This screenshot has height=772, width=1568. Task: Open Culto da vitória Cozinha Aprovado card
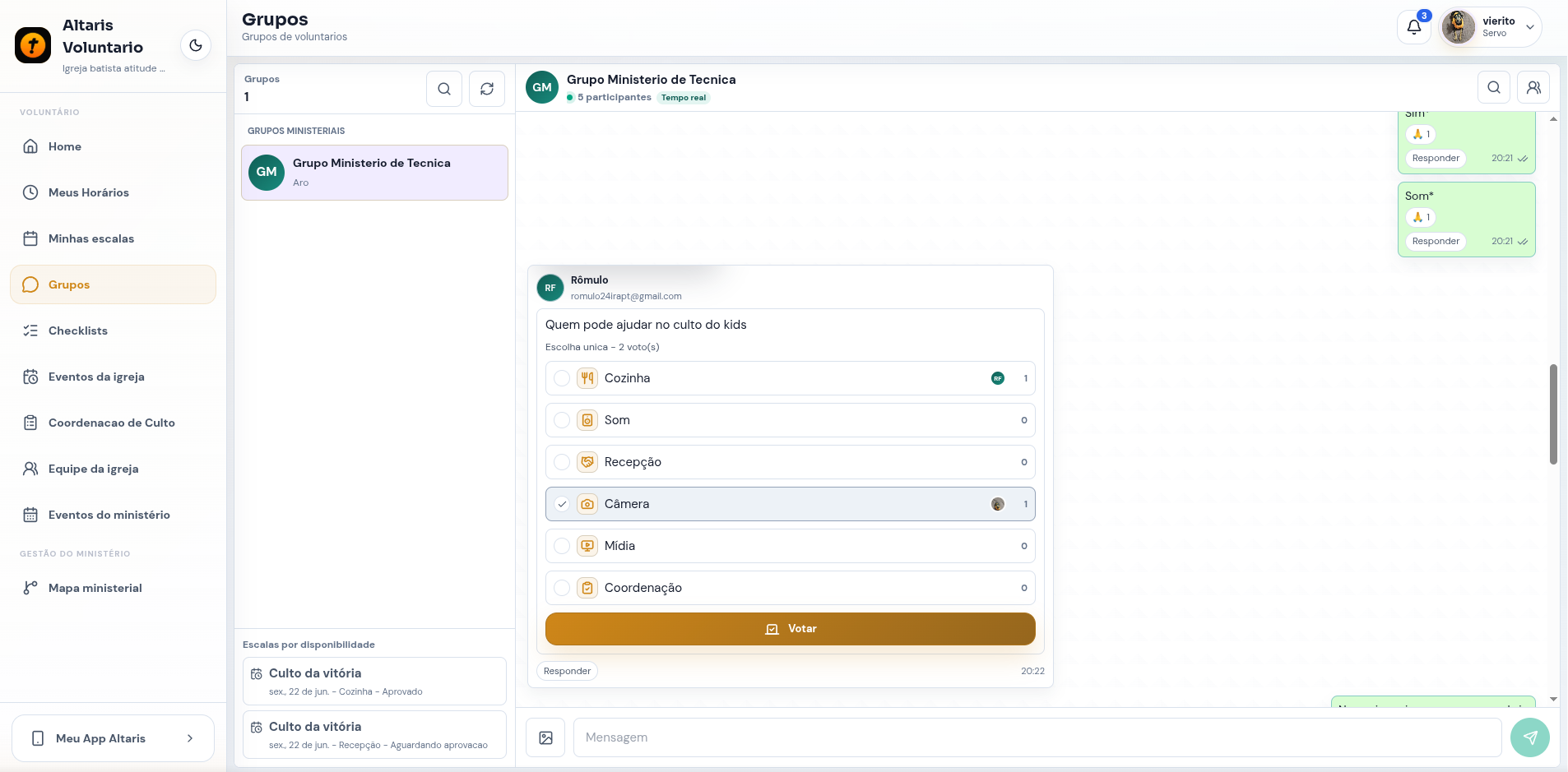click(x=374, y=681)
